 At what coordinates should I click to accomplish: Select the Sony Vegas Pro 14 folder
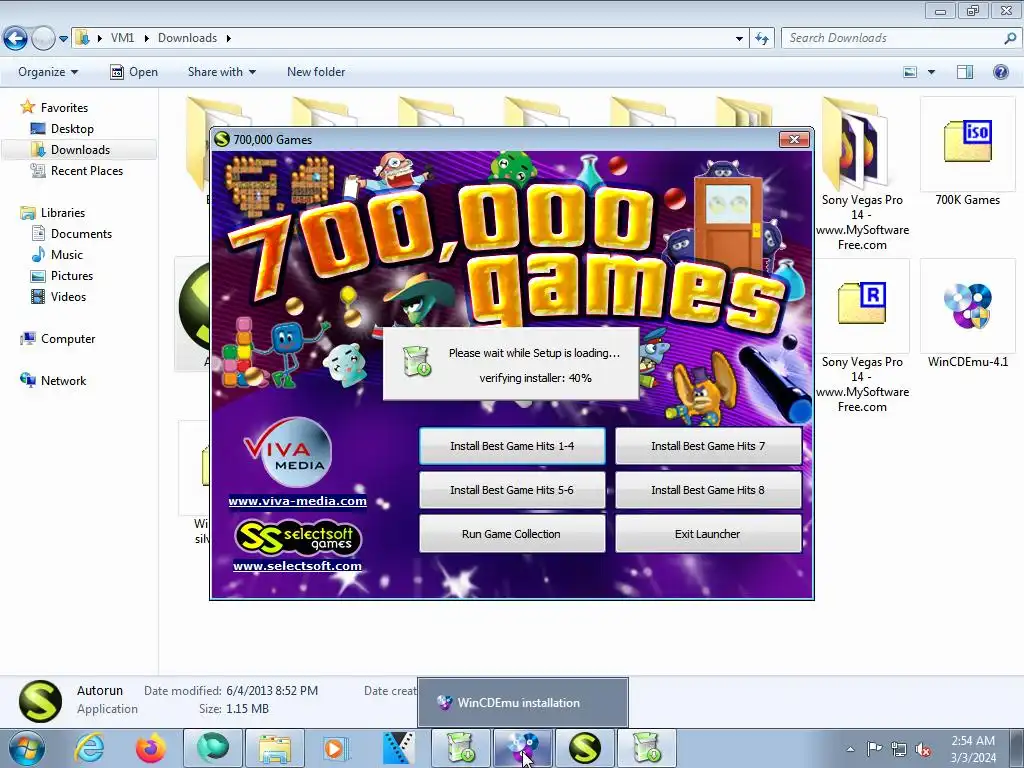point(862,174)
